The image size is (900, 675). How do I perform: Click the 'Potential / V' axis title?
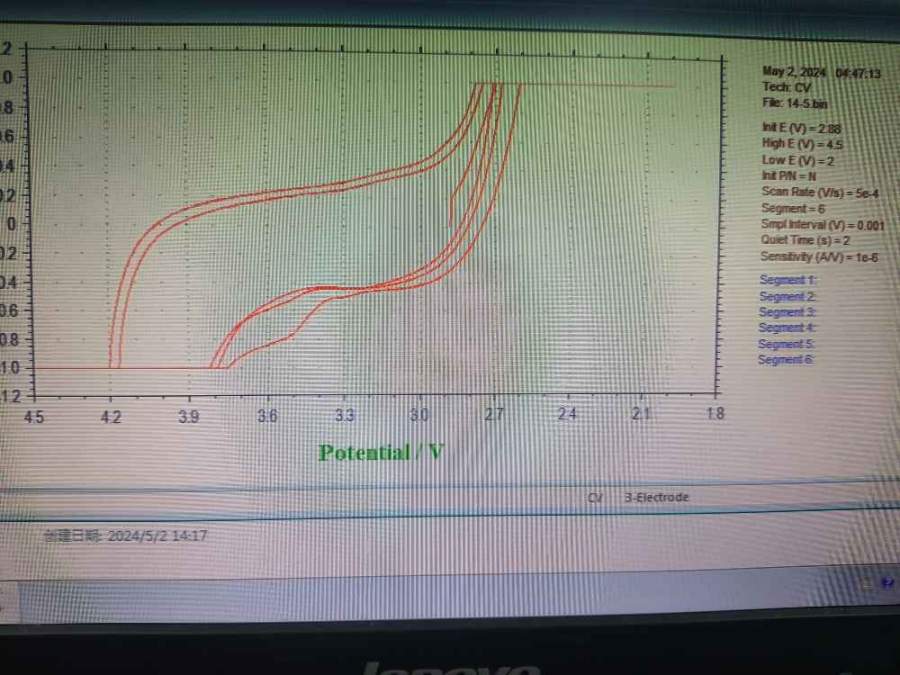381,453
